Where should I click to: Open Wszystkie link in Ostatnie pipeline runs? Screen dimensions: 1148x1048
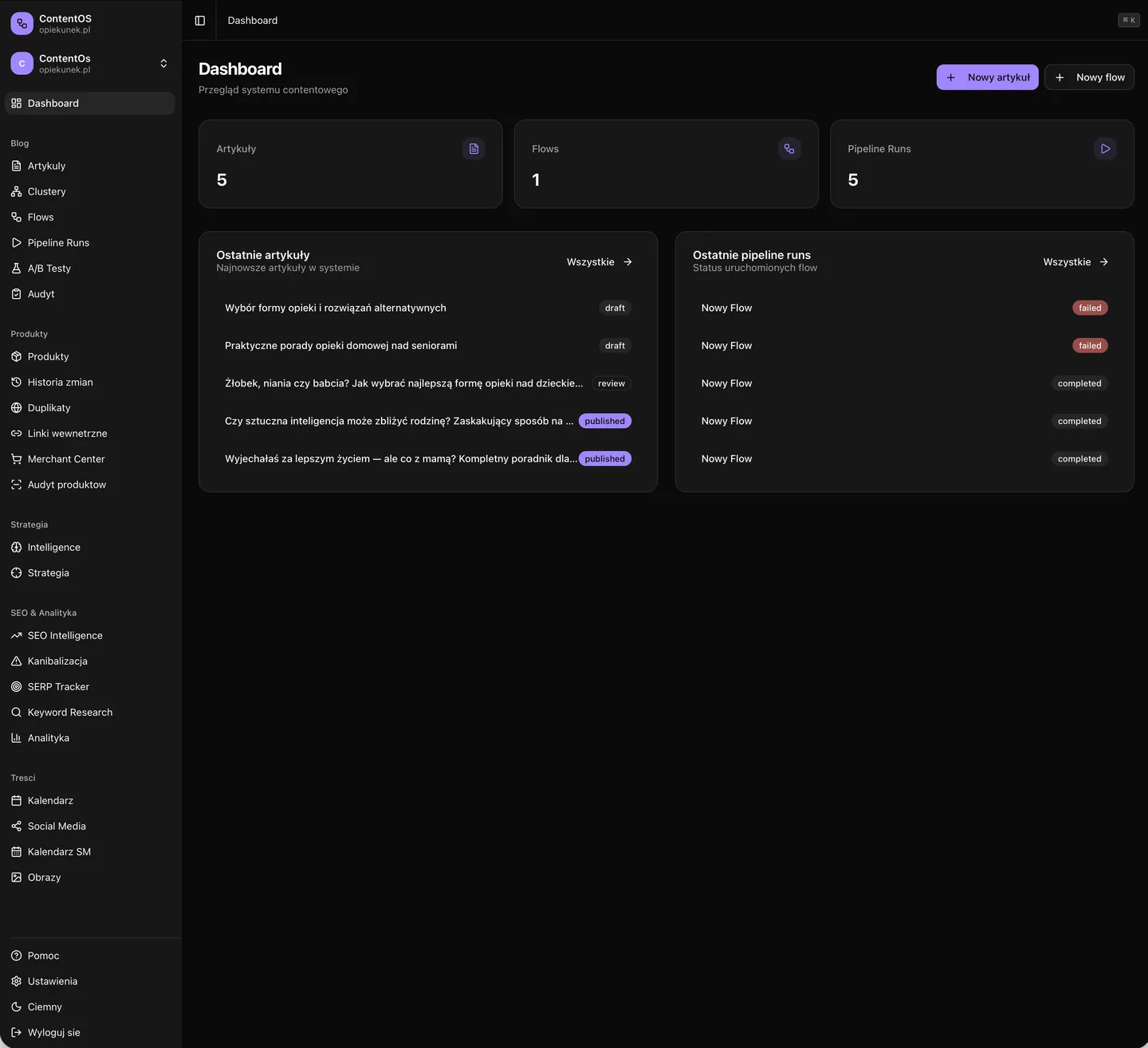1076,262
